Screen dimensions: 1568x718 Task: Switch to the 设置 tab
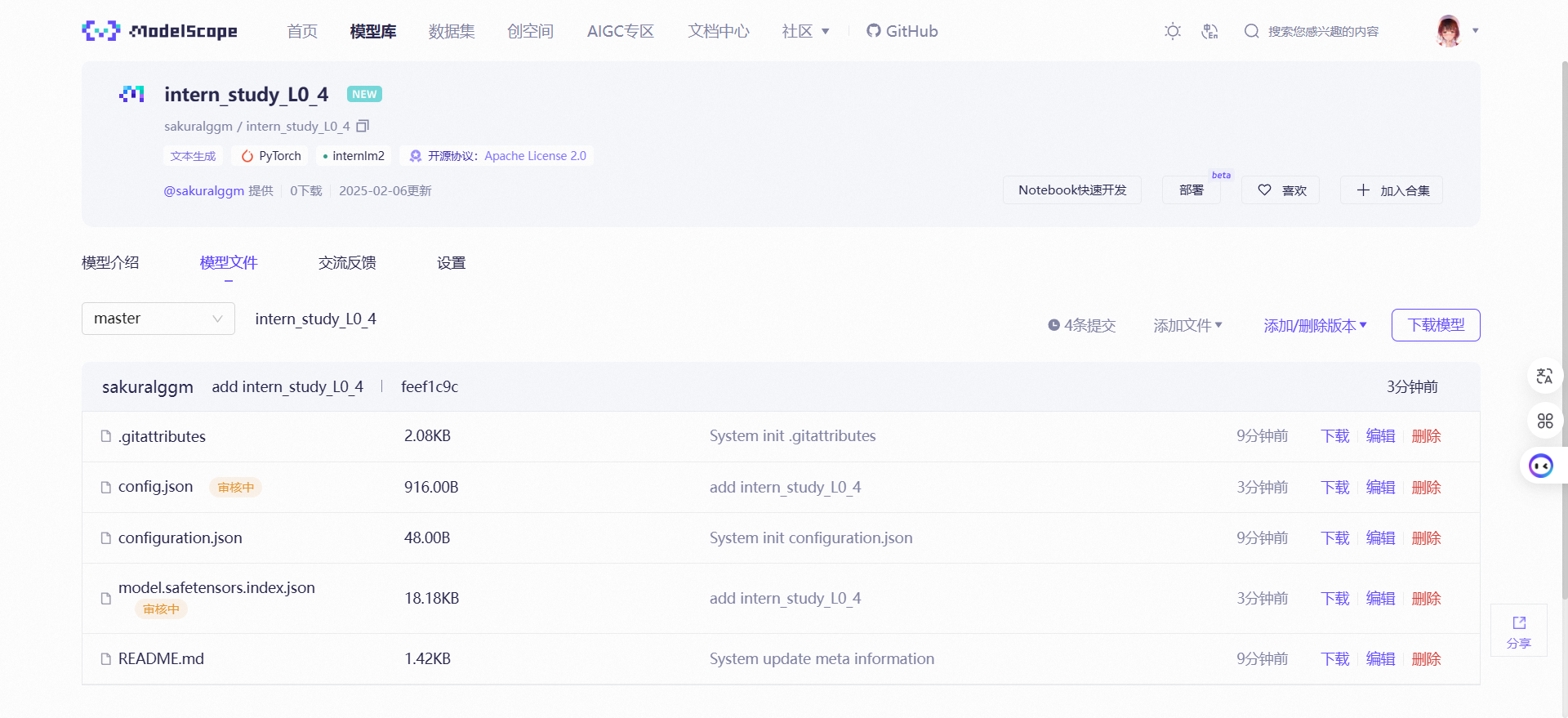tap(451, 262)
